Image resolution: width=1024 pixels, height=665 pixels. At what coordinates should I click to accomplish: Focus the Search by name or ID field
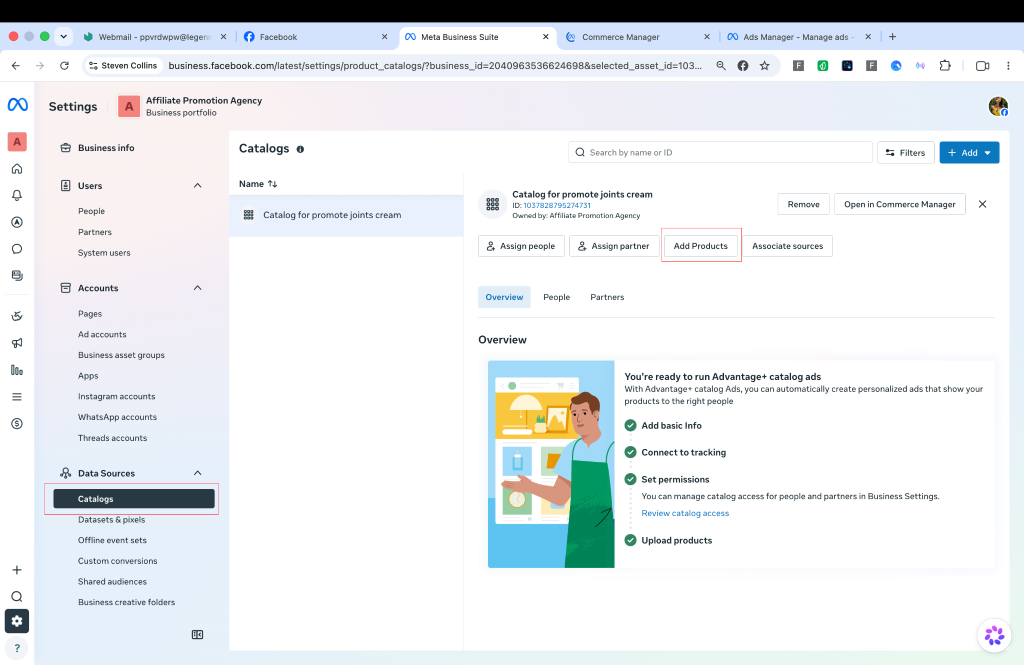(x=720, y=152)
